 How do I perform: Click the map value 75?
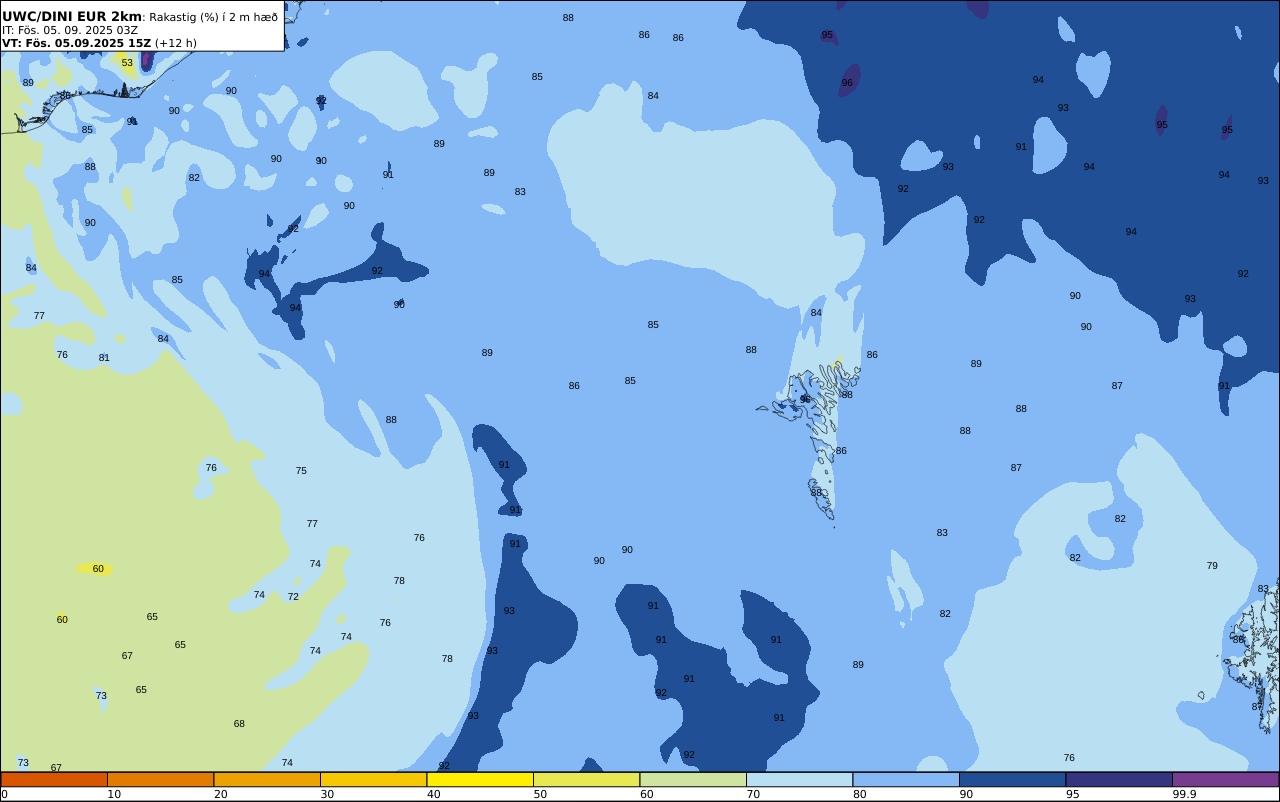(301, 471)
